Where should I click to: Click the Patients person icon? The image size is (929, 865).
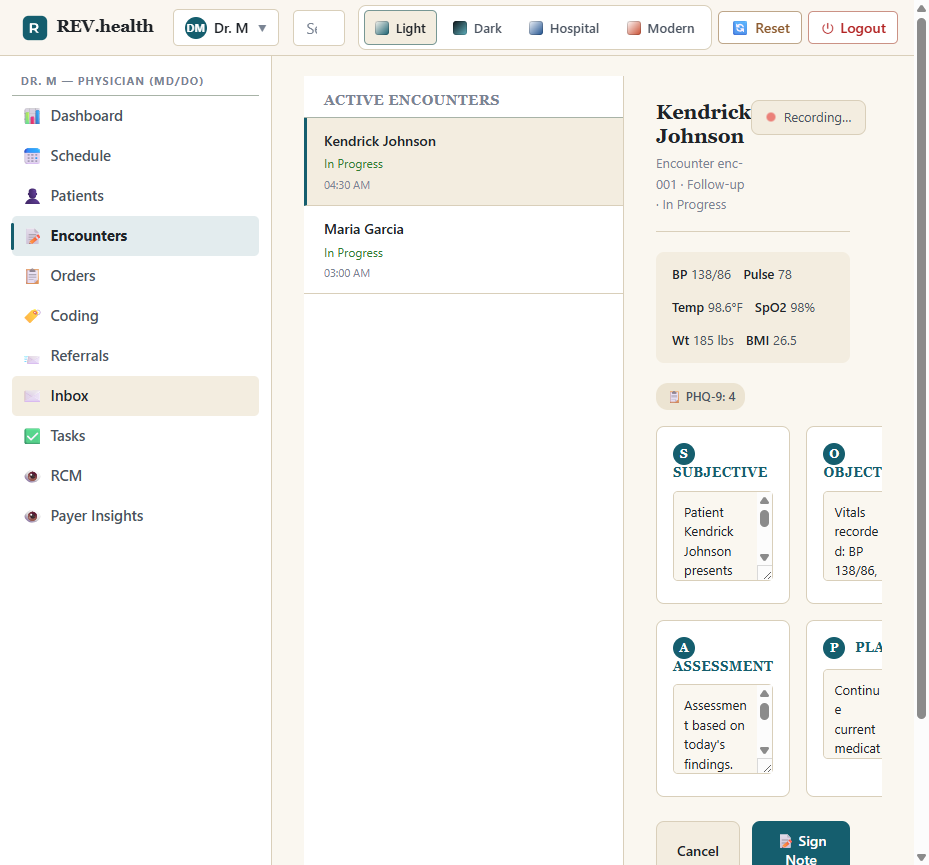point(32,196)
